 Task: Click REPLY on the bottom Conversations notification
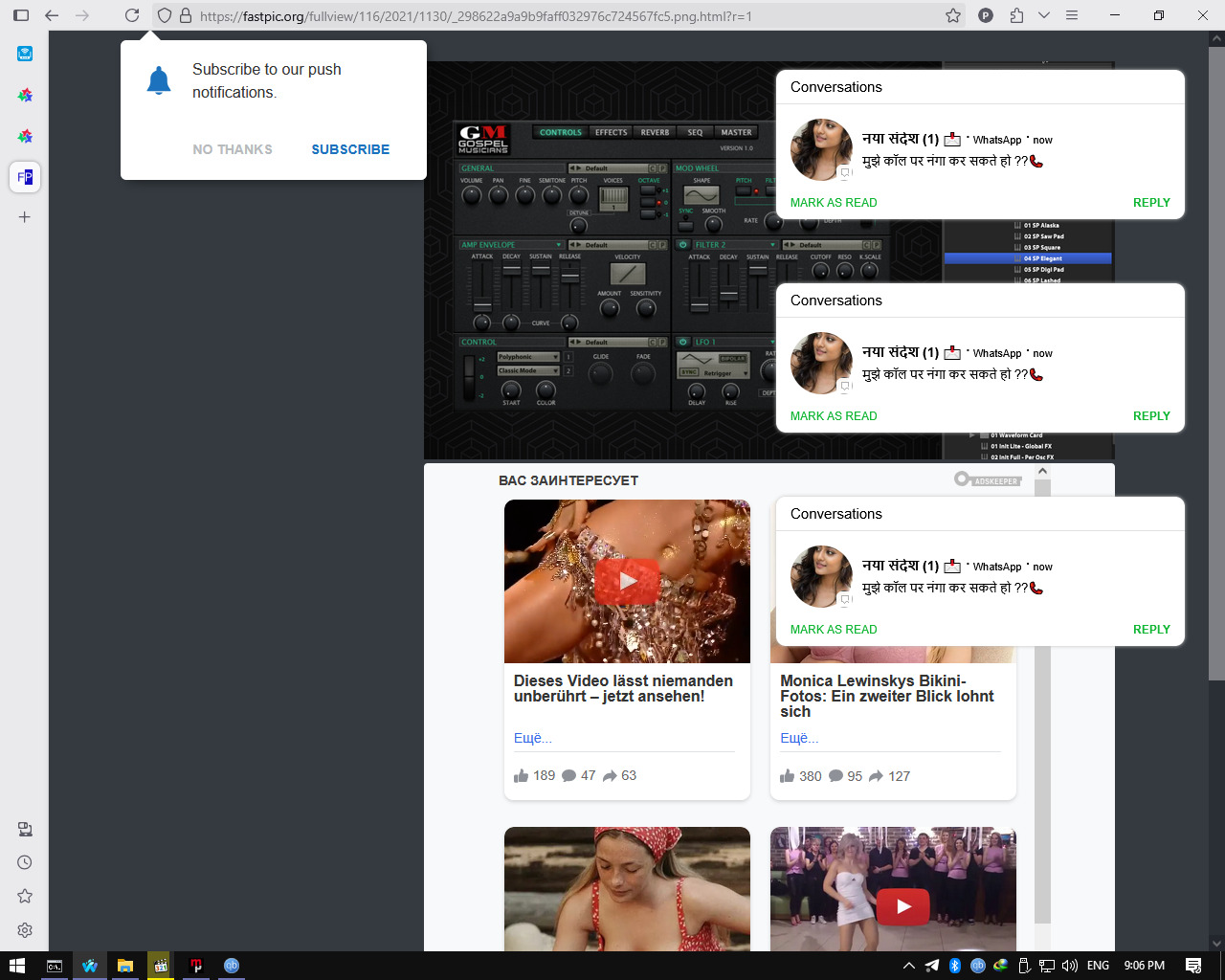pos(1151,630)
